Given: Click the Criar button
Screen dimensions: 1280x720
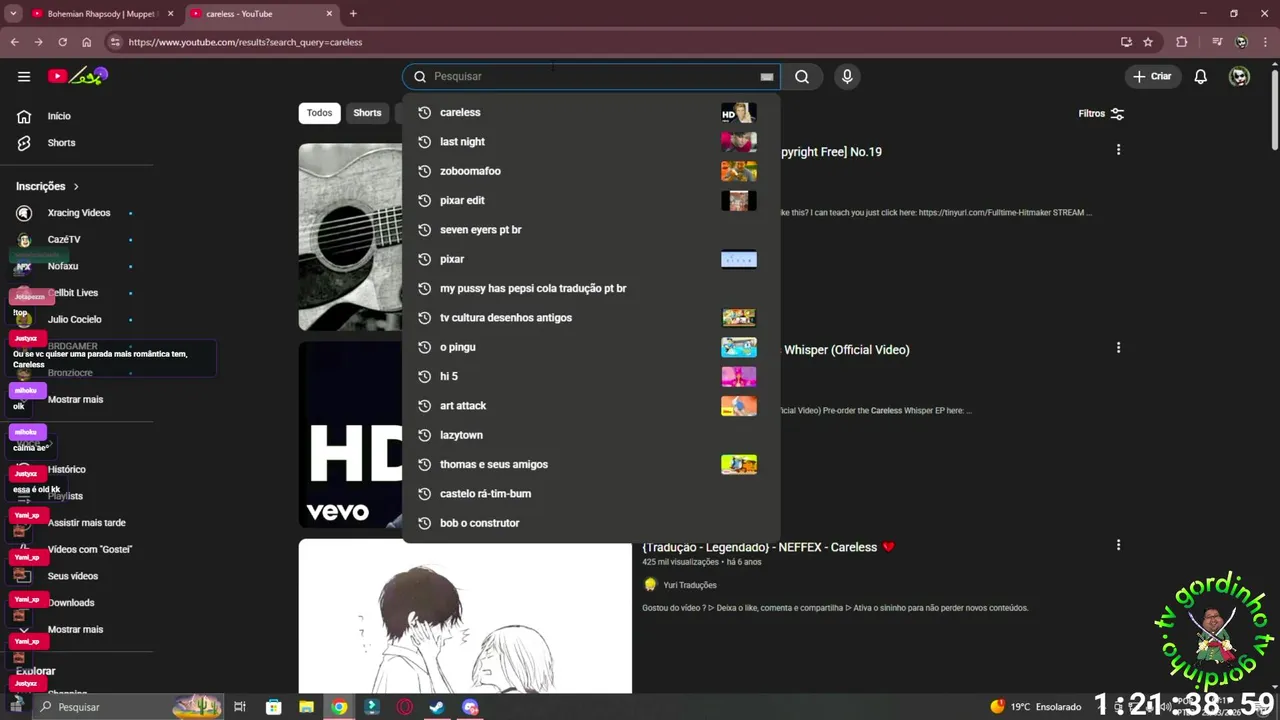Looking at the screenshot, I should 1152,77.
